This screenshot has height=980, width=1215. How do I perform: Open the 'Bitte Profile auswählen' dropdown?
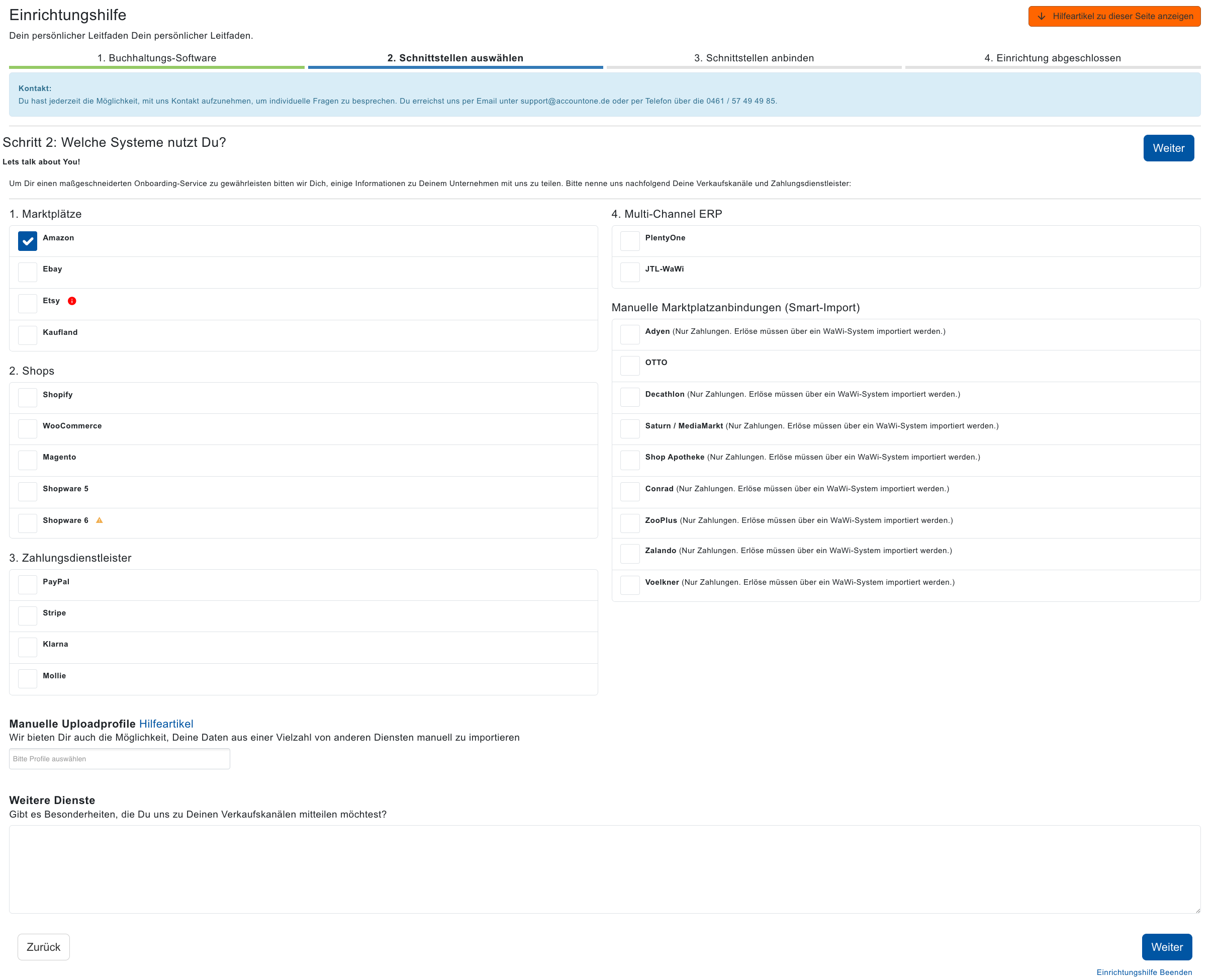[120, 759]
